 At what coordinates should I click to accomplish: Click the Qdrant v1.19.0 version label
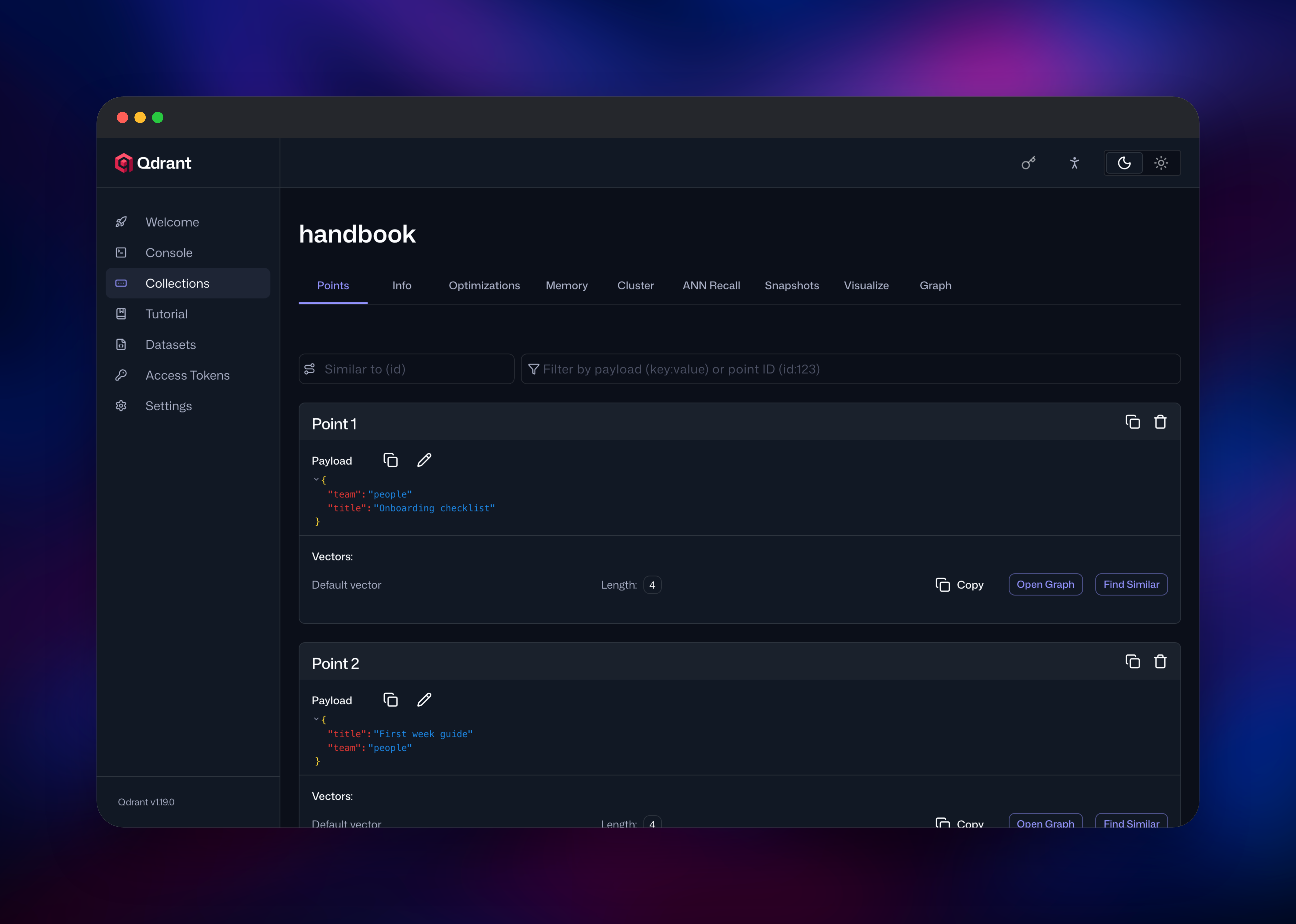click(146, 802)
